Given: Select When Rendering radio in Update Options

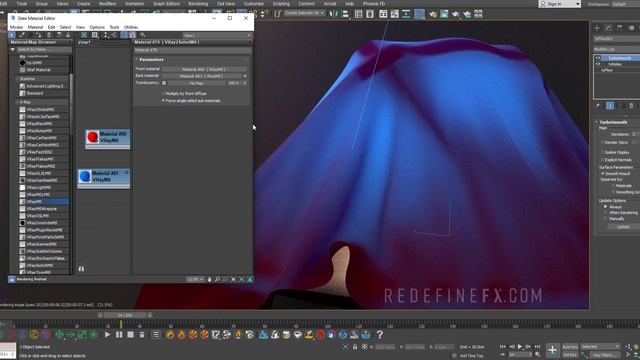Looking at the screenshot, I should (605, 213).
